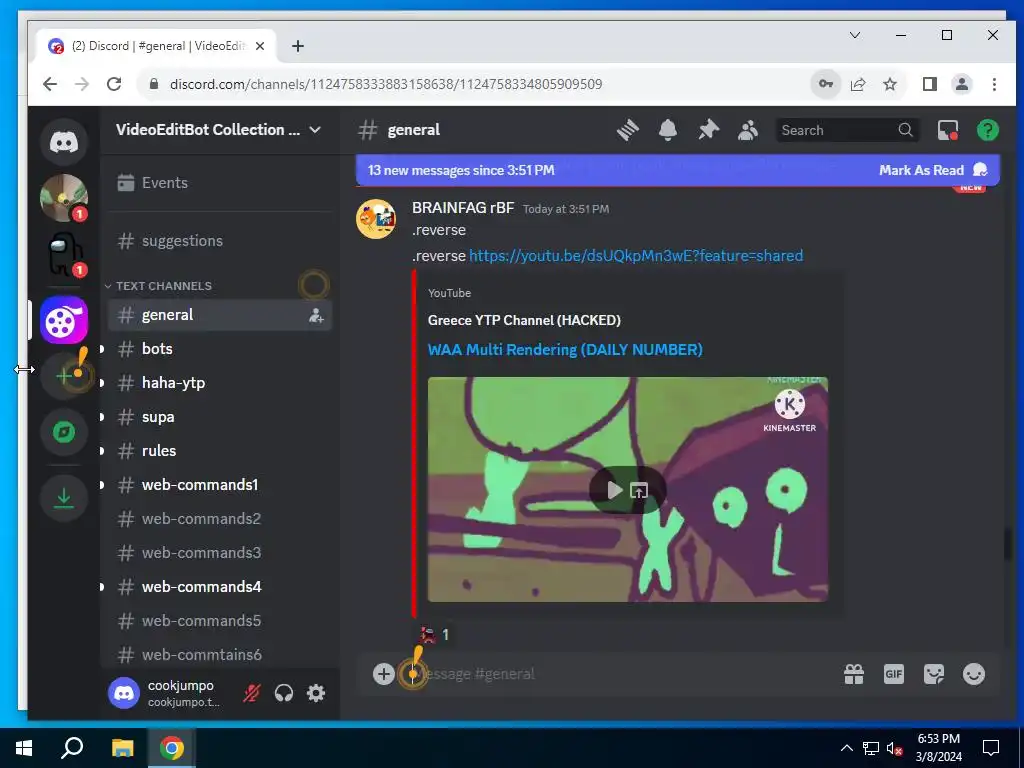Click BRAINFAG rBF username
Image resolution: width=1024 pixels, height=768 pixels.
tap(462, 208)
